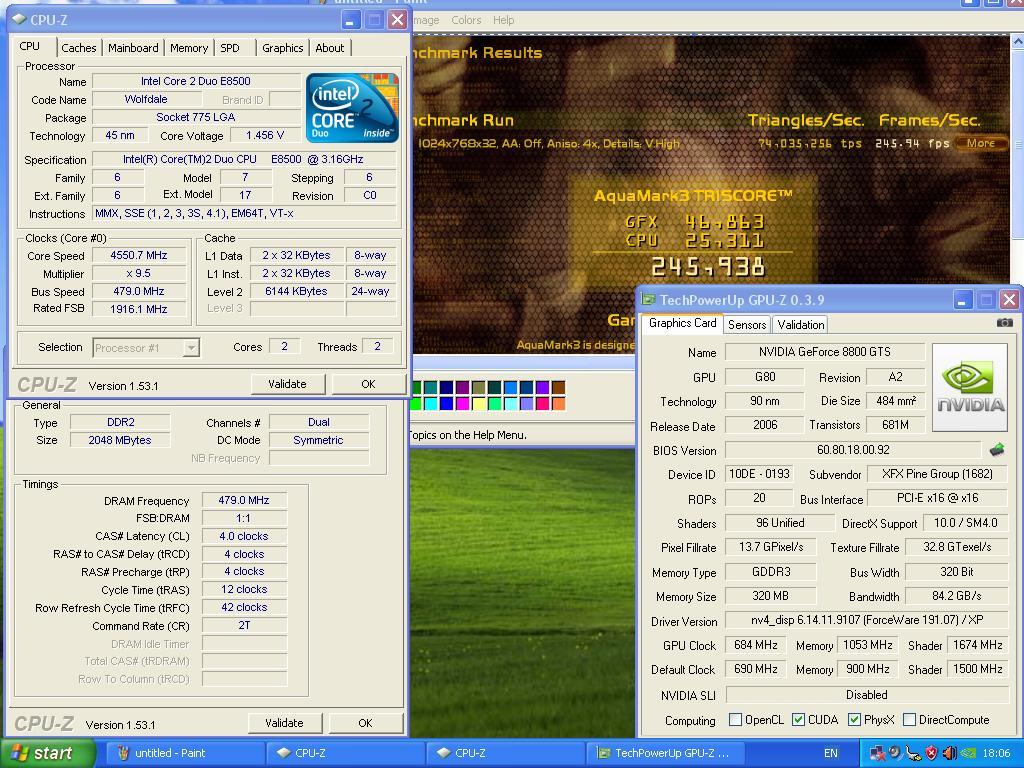
Task: Select the Graphics Card tab in GPU-Z
Action: coord(682,323)
